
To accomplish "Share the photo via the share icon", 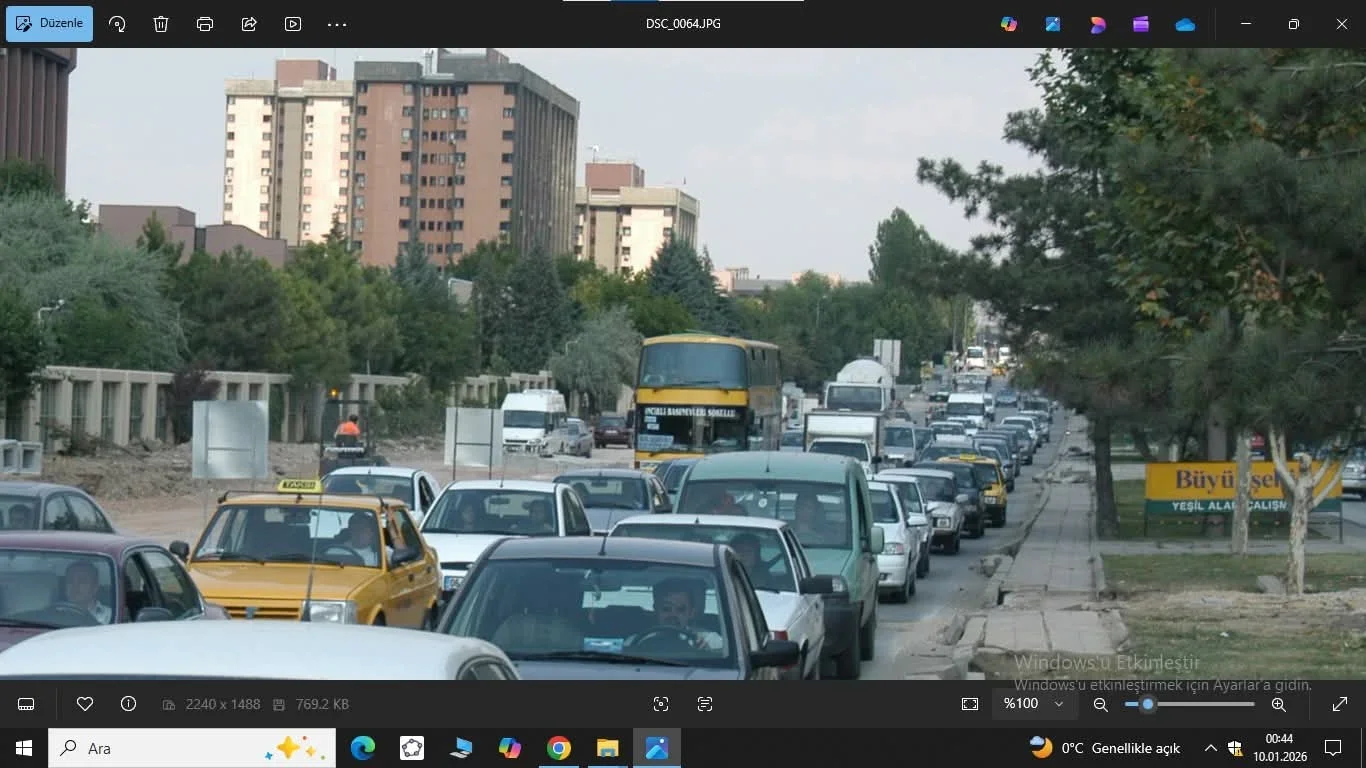I will pos(249,24).
